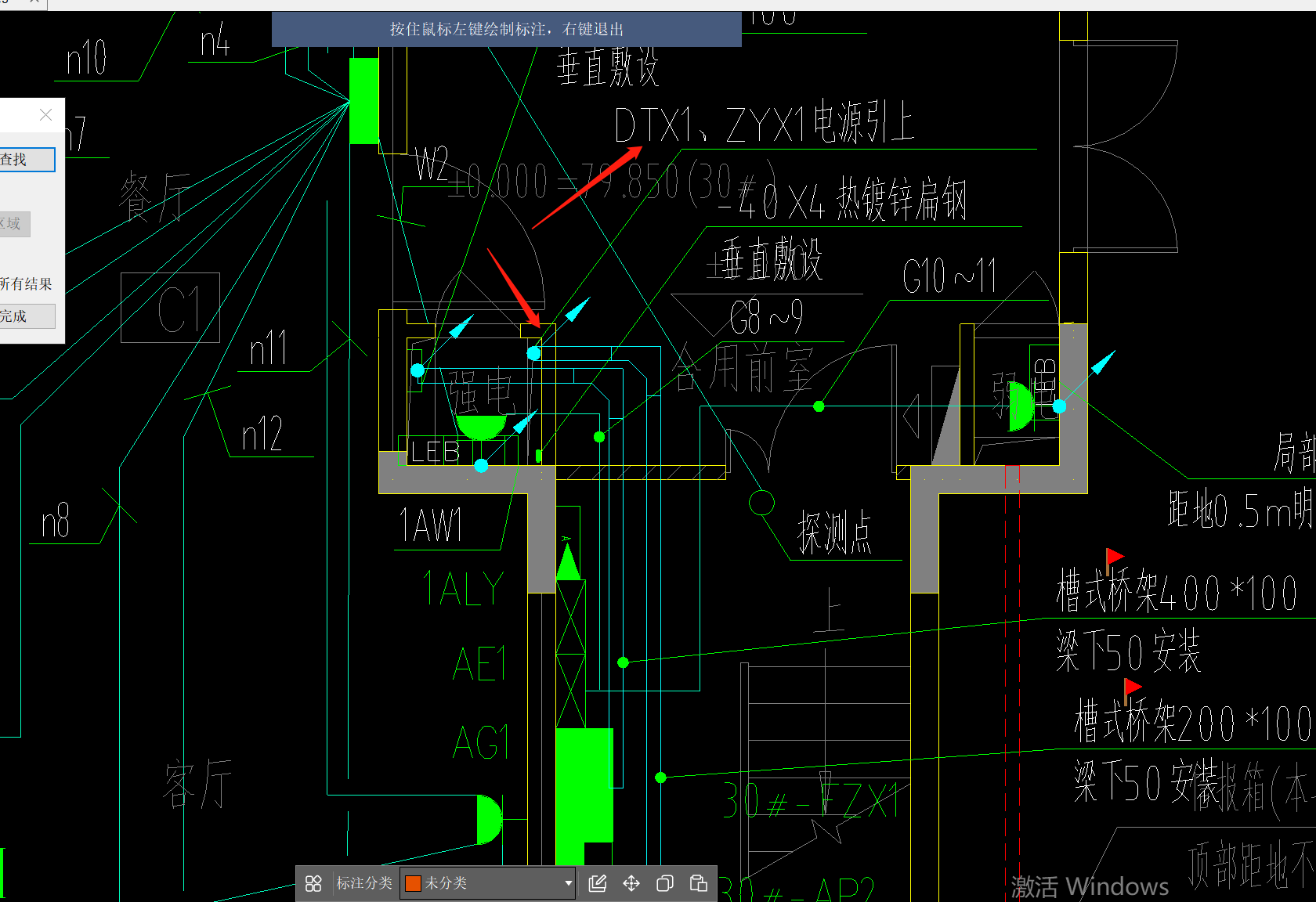This screenshot has width=1316, height=902.
Task: Click the paste annotation icon
Action: (699, 883)
